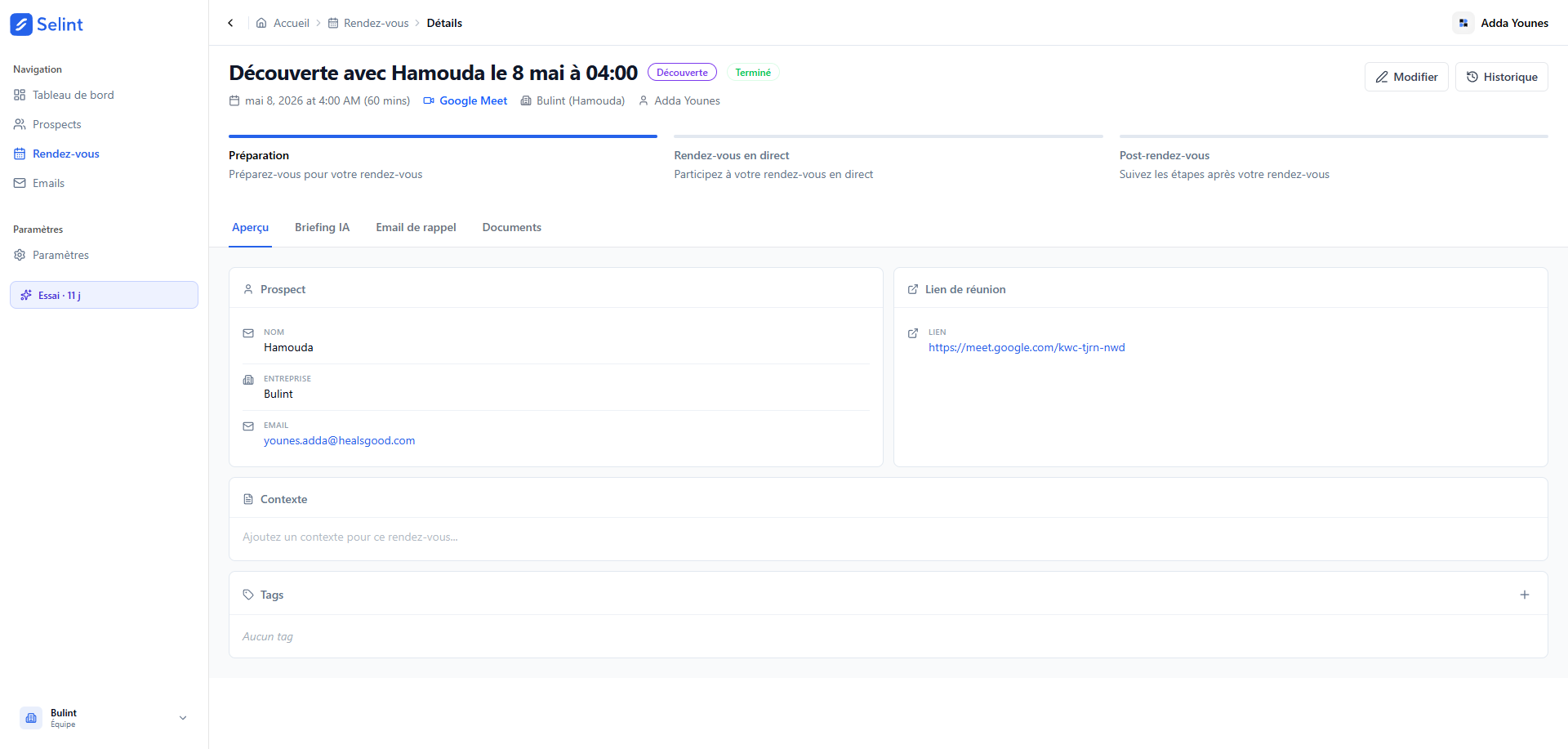The width and height of the screenshot is (1568, 749).
Task: Click the Terminé status badge
Action: [x=753, y=73]
